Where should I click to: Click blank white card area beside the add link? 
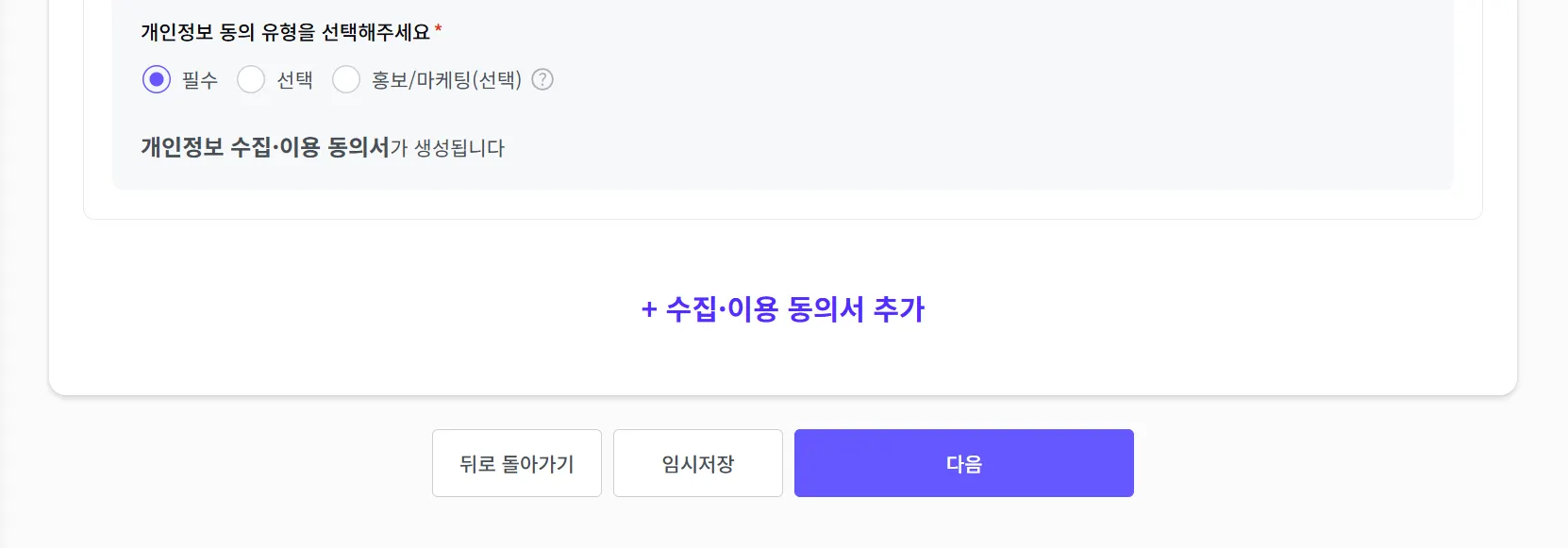1226,311
